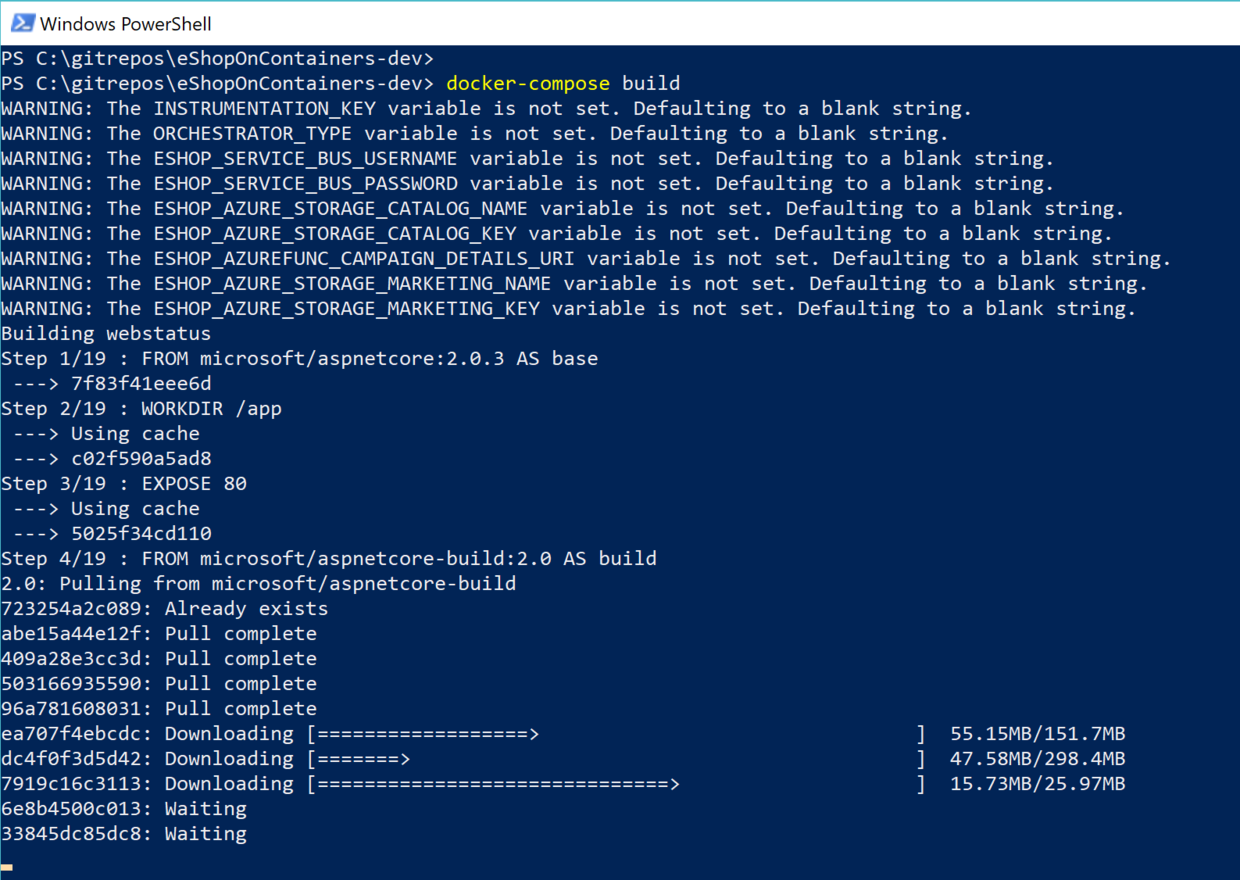This screenshot has height=880, width=1240.
Task: Click the docker-compose command text
Action: point(528,83)
